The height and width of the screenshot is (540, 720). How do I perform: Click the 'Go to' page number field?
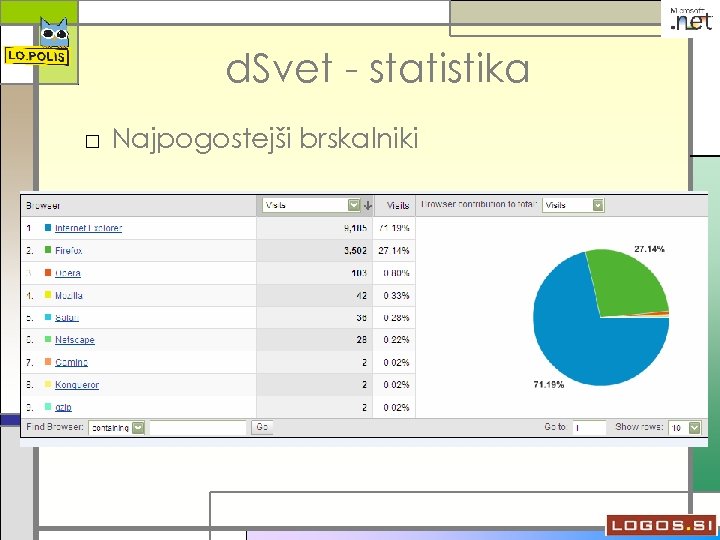pos(589,428)
